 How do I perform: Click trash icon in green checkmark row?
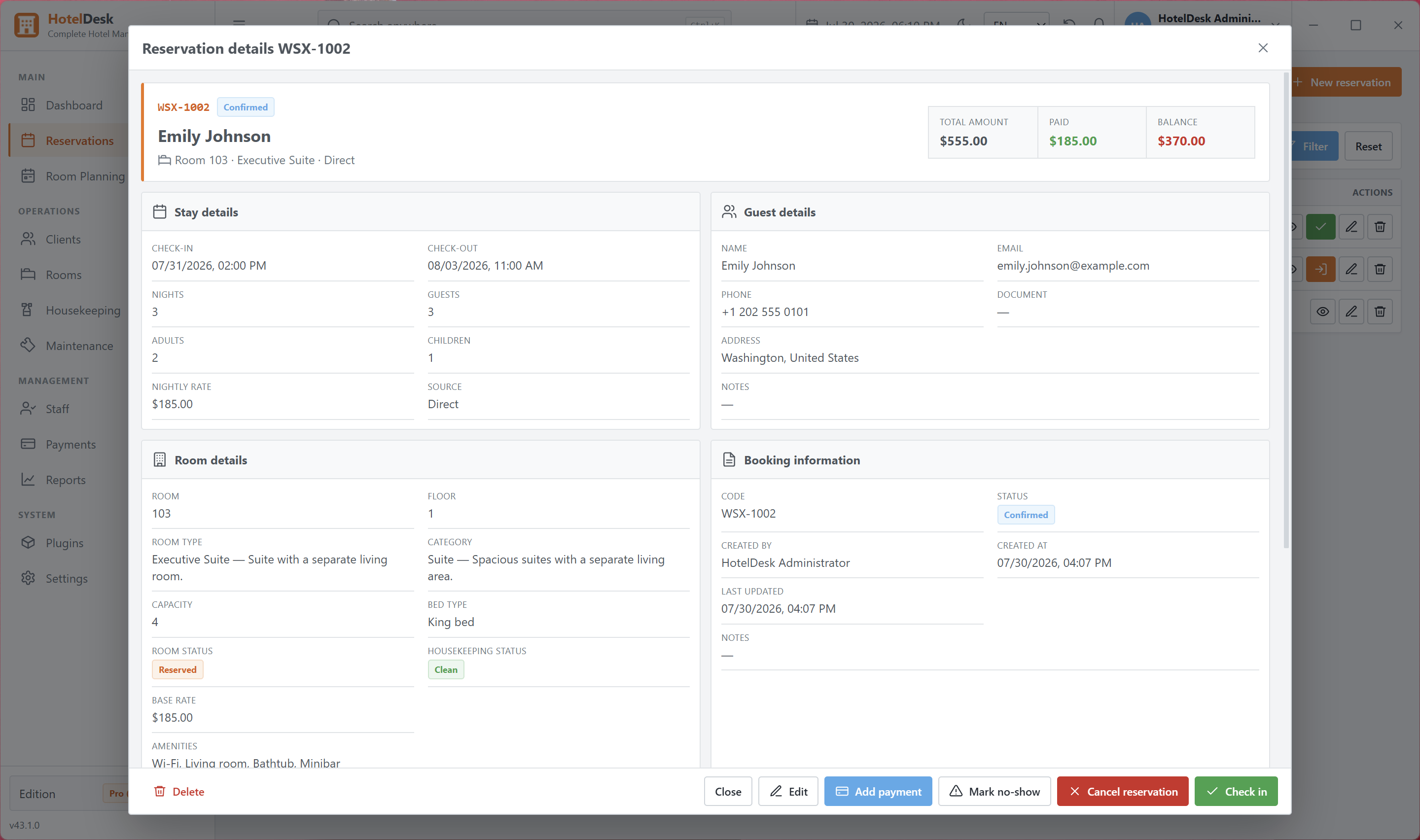click(1380, 227)
